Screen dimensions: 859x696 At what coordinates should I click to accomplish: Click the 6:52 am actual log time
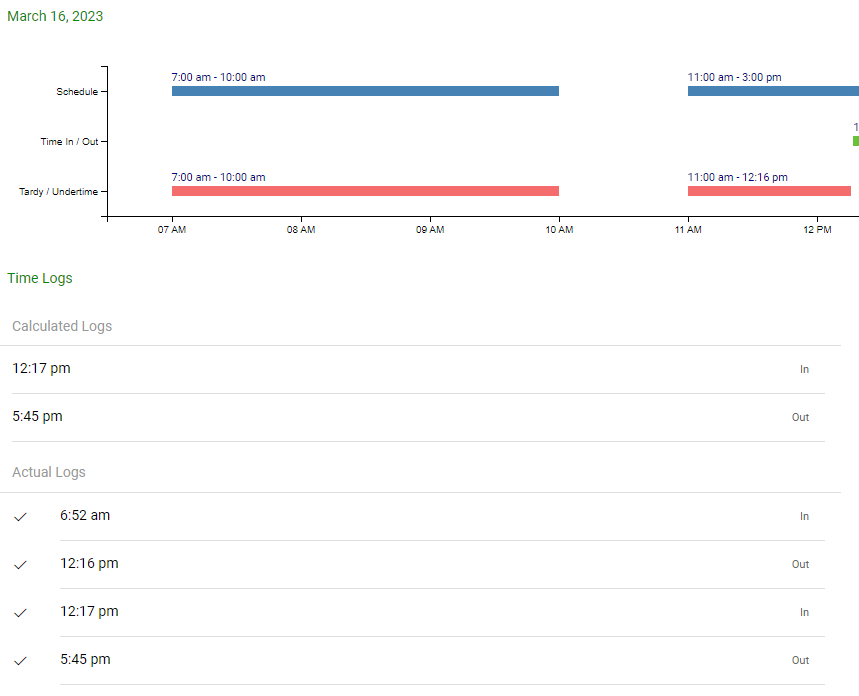tap(85, 516)
